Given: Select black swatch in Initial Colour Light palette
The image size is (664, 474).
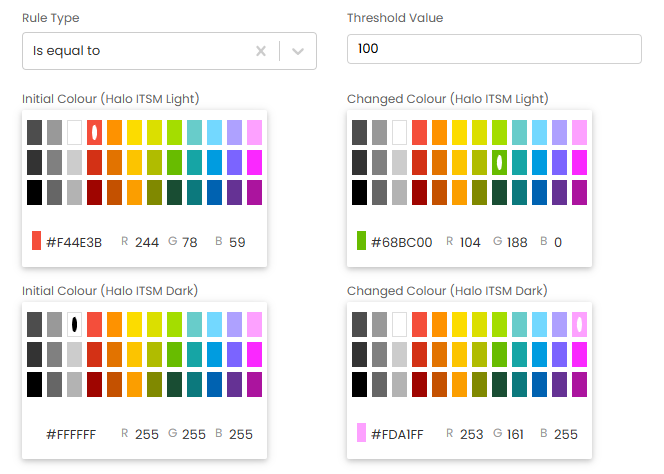Looking at the screenshot, I should click(35, 191).
